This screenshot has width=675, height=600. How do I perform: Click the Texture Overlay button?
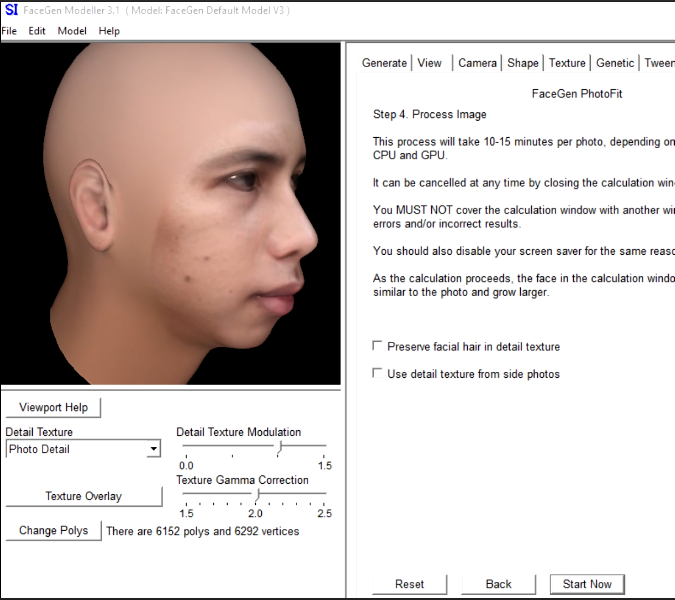pos(84,496)
